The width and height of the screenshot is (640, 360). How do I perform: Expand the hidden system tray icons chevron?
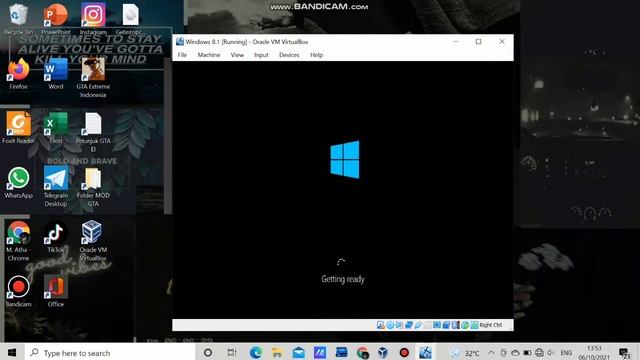(491, 353)
